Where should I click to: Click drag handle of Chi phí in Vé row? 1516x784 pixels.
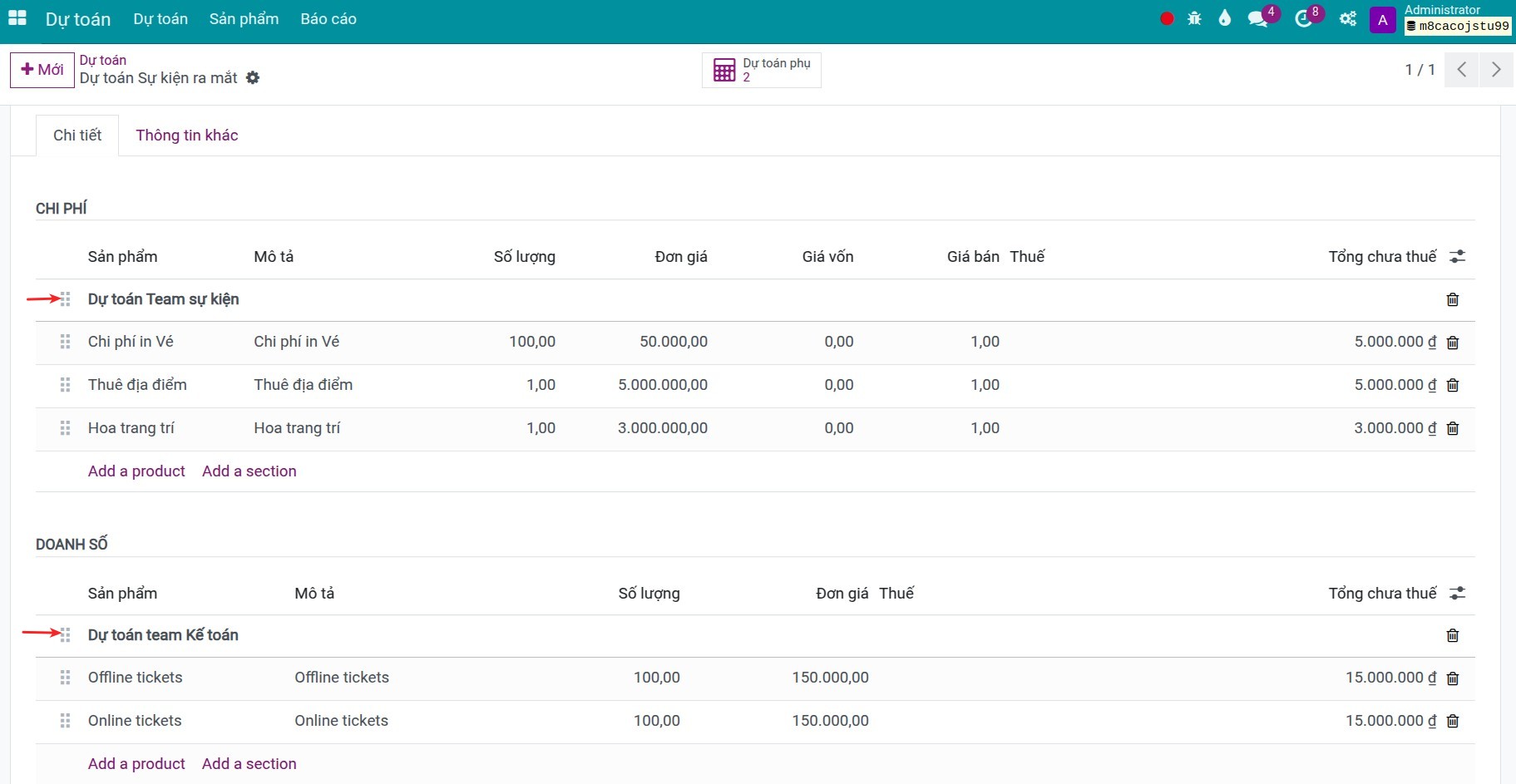coord(65,342)
